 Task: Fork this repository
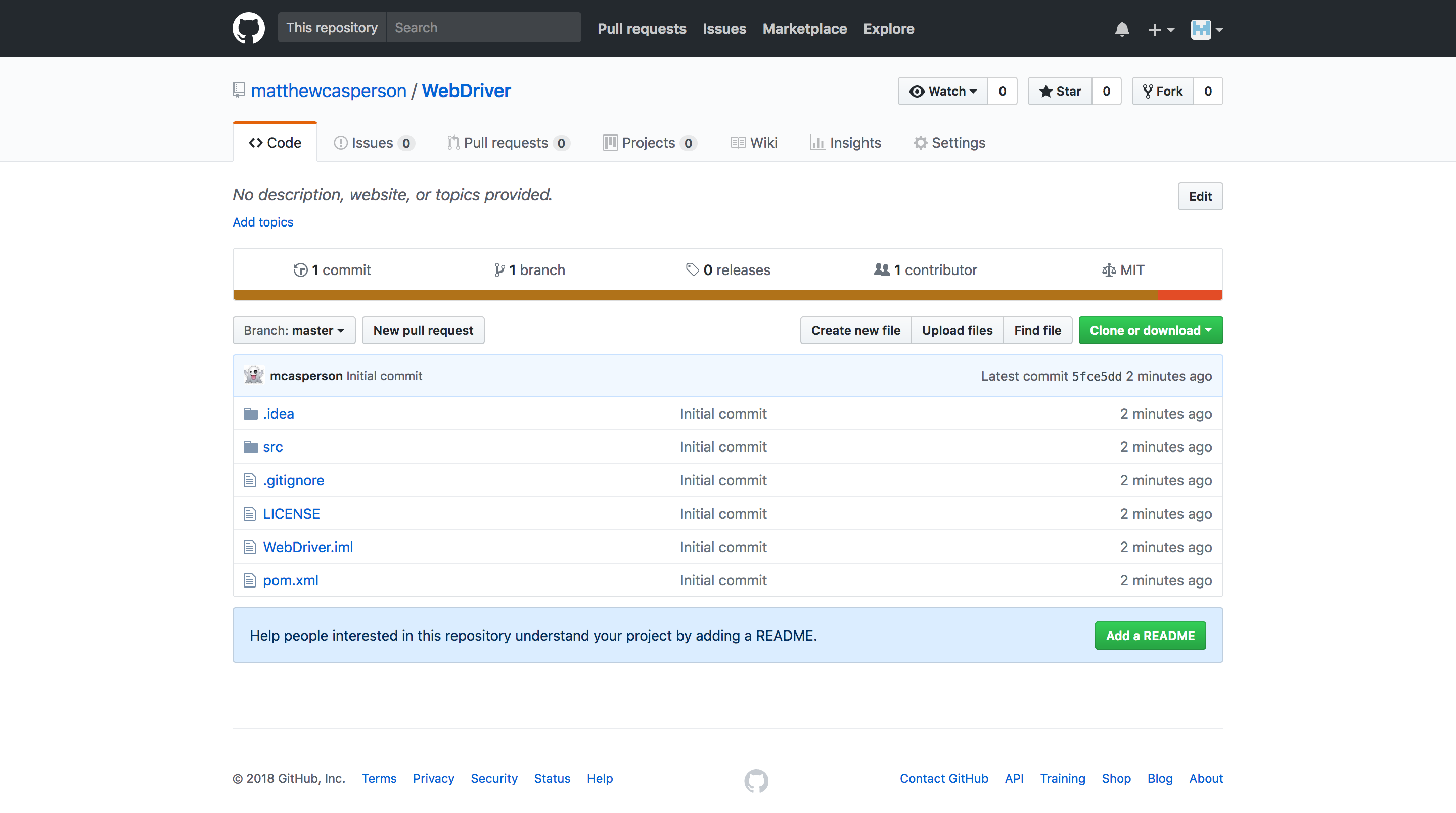coord(1163,91)
